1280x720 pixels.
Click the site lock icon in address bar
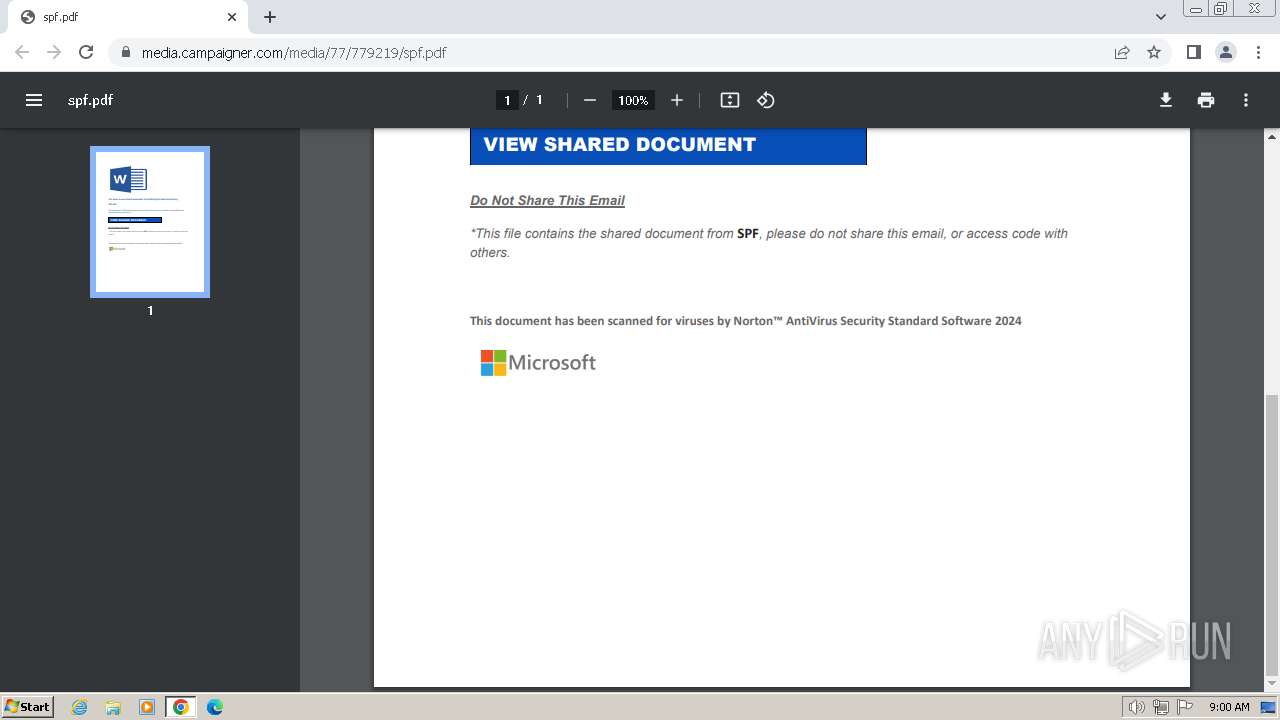(x=125, y=52)
